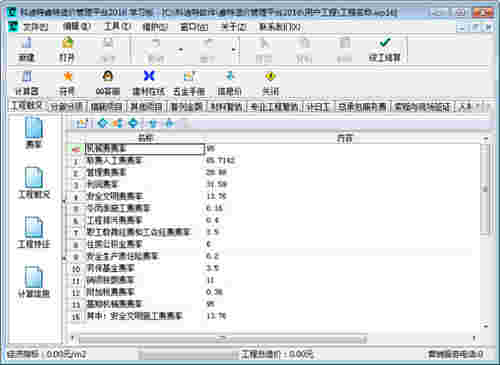Screen dimensions: 500x365
Task: Switch to the 分部分项 tab
Action: (x=67, y=107)
